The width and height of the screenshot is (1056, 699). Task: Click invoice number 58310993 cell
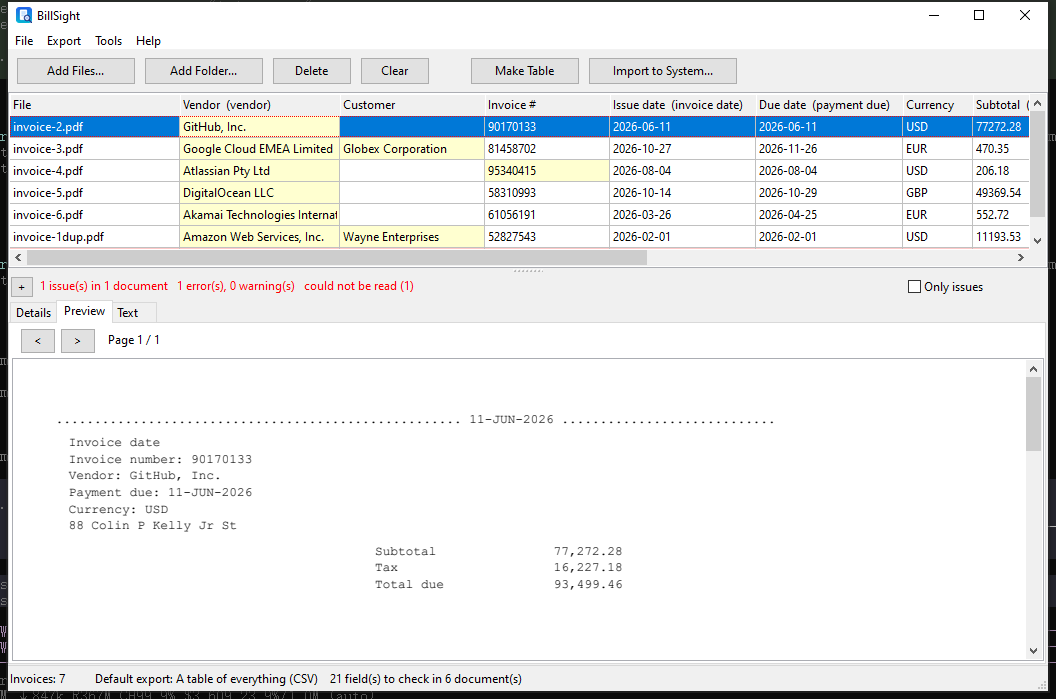[x=547, y=193]
